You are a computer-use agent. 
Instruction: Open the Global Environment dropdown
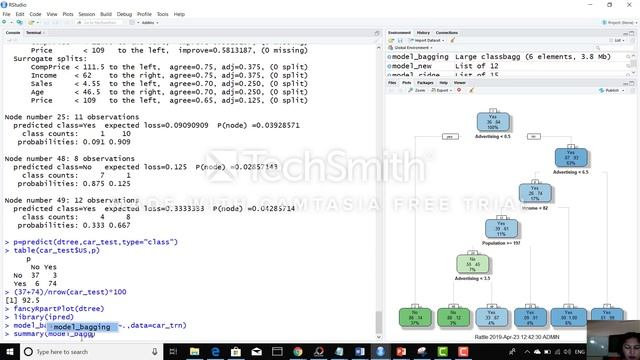[411, 48]
